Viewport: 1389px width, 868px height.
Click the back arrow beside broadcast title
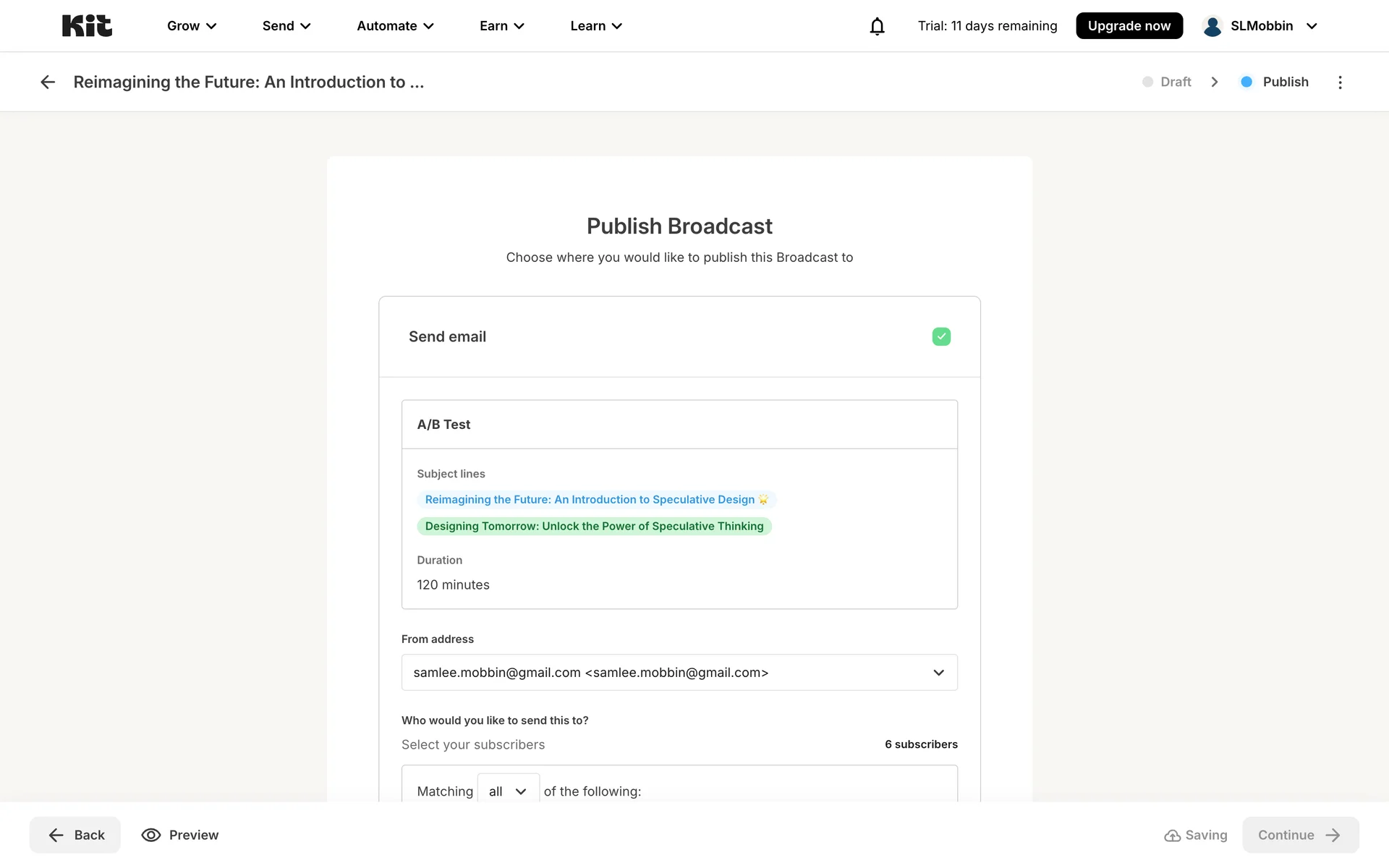[x=48, y=82]
